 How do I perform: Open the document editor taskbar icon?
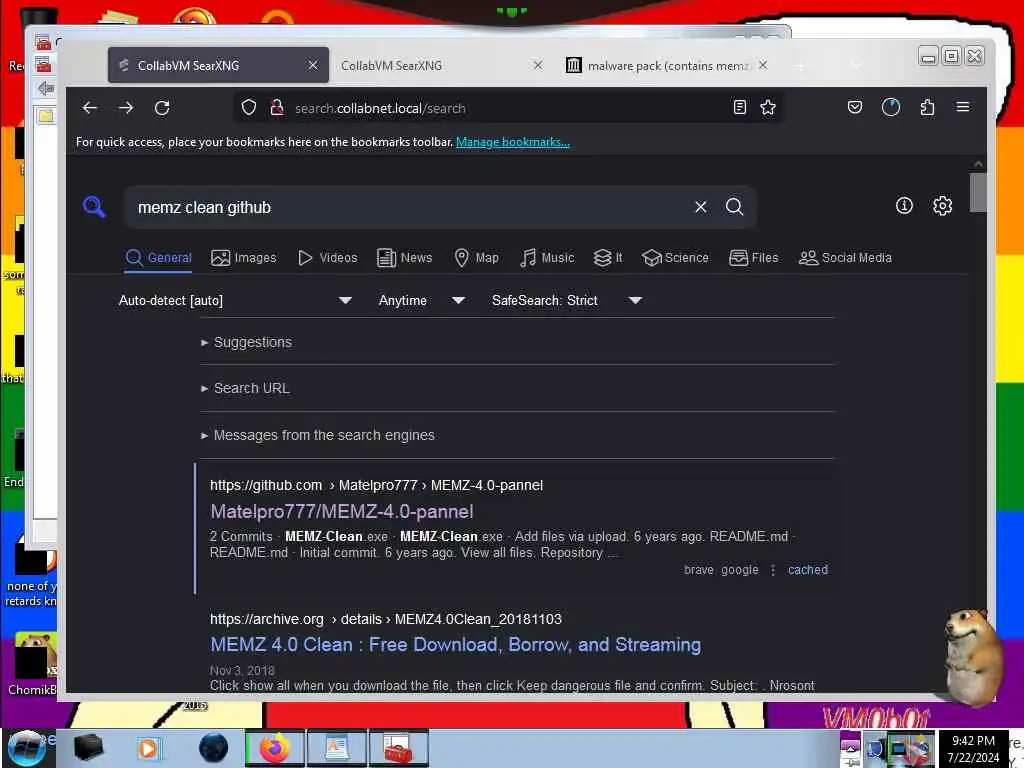[x=336, y=748]
